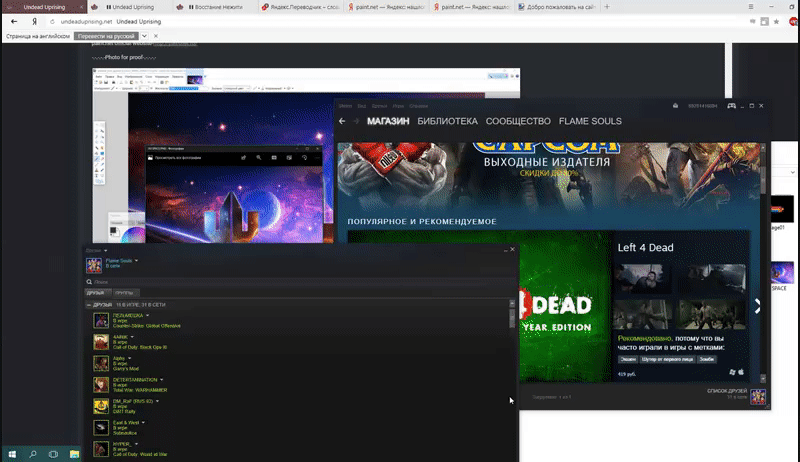
Task: Dismiss the browser translation bar
Action: (156, 36)
